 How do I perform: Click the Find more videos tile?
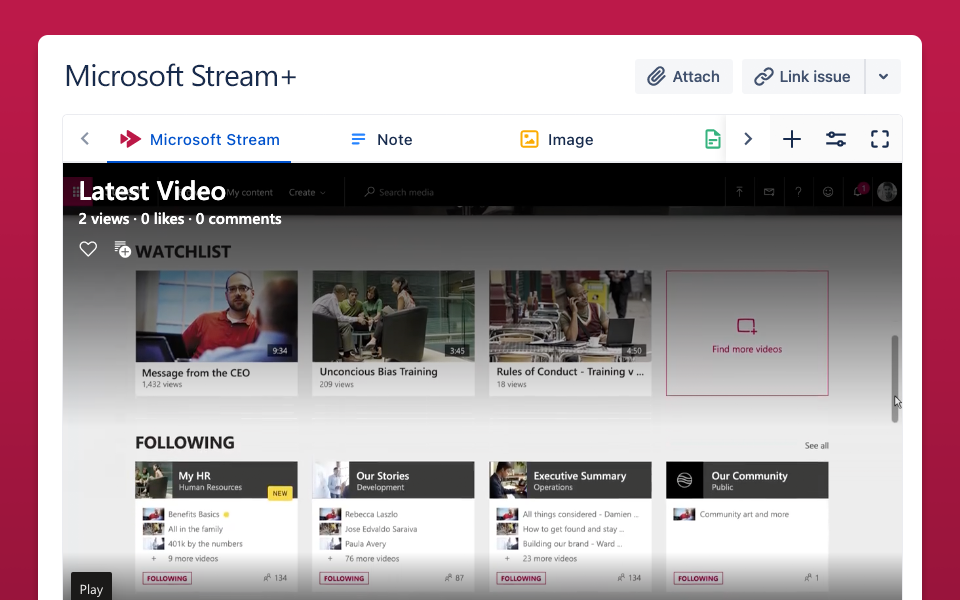tap(747, 333)
